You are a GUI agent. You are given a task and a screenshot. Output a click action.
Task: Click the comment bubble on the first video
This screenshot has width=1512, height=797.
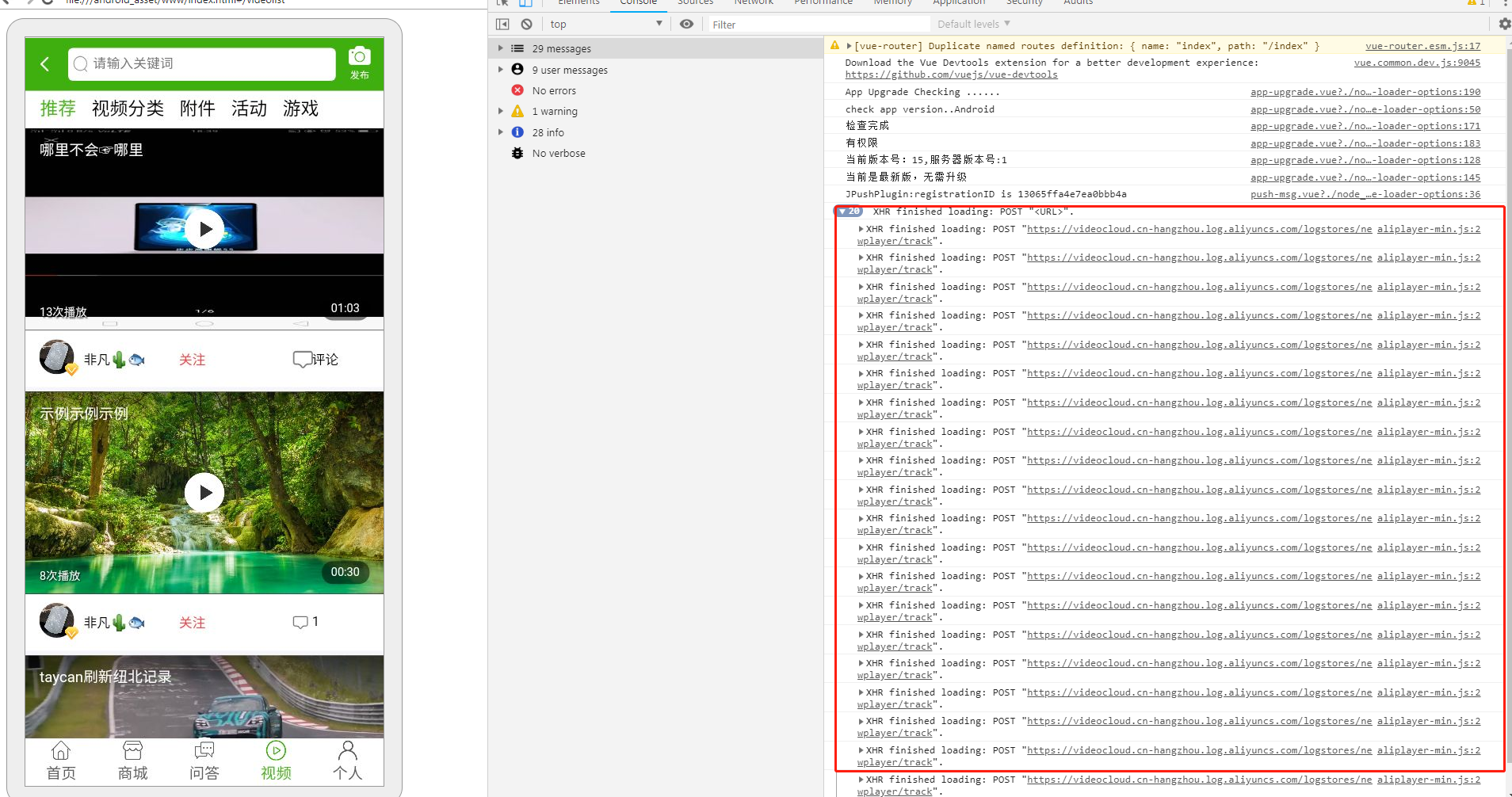304,358
